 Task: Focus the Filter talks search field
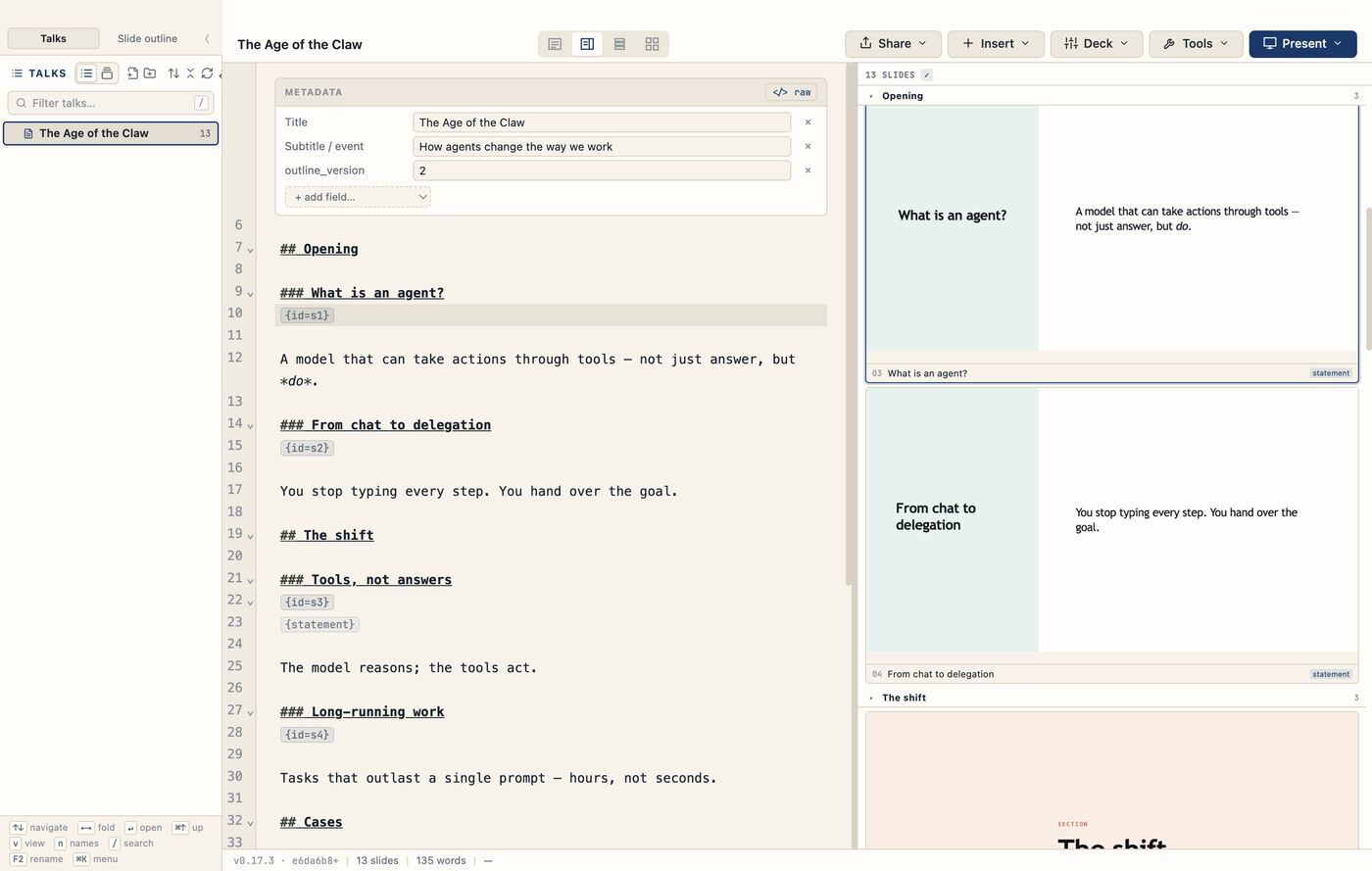pos(110,103)
